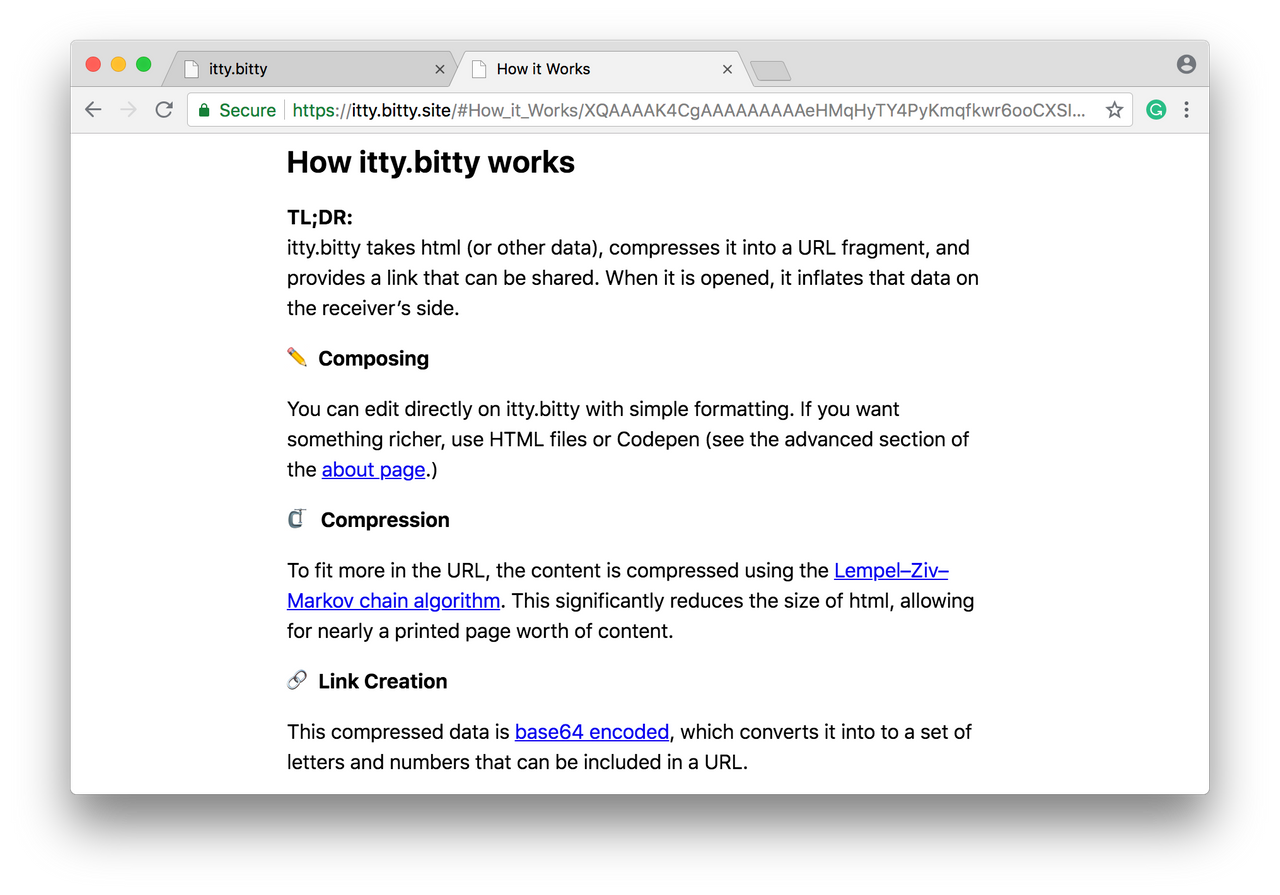Click the forward navigation arrow
Image resolution: width=1280 pixels, height=895 pixels.
click(128, 110)
